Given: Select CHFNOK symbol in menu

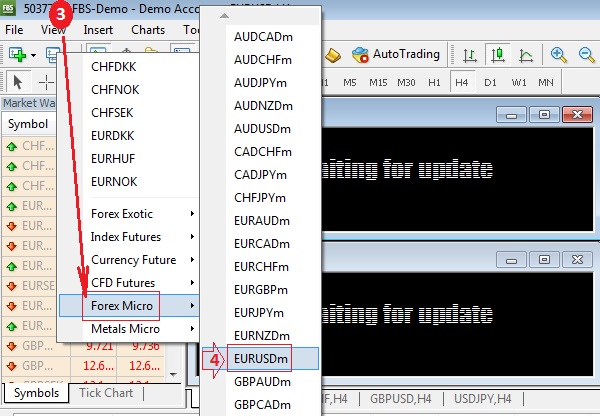Looking at the screenshot, I should pos(129,90).
